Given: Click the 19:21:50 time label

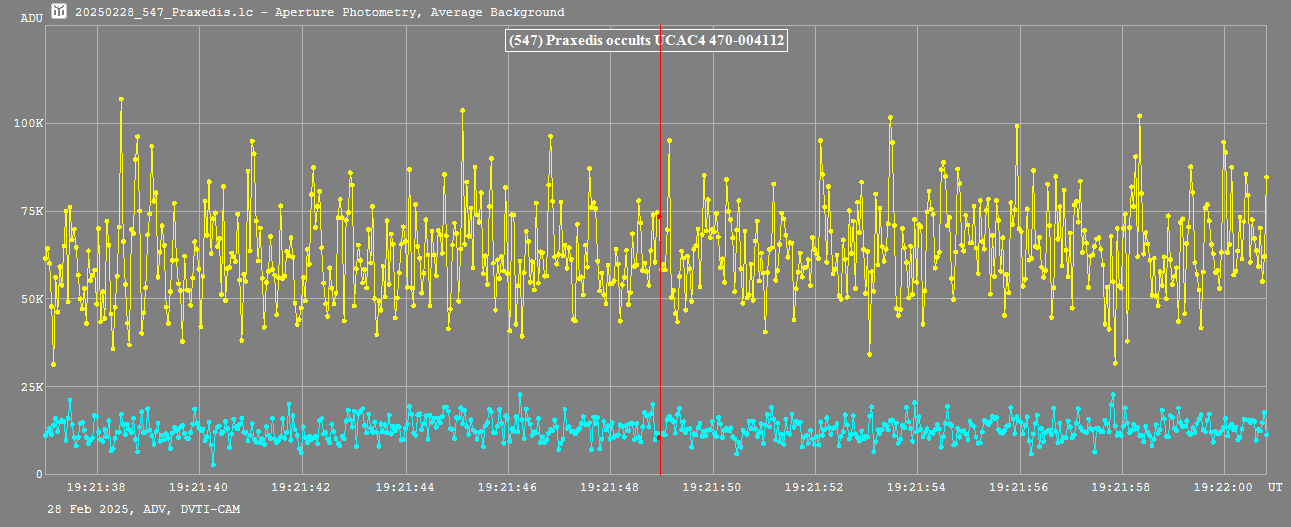Looking at the screenshot, I should (x=713, y=488).
